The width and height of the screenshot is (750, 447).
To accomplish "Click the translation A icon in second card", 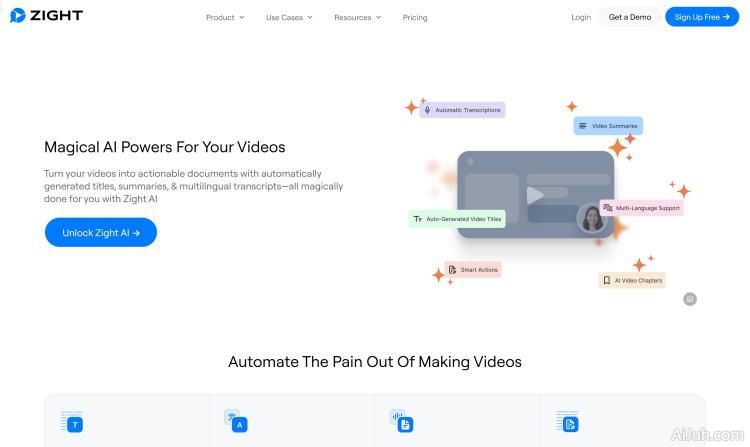I will (238, 424).
